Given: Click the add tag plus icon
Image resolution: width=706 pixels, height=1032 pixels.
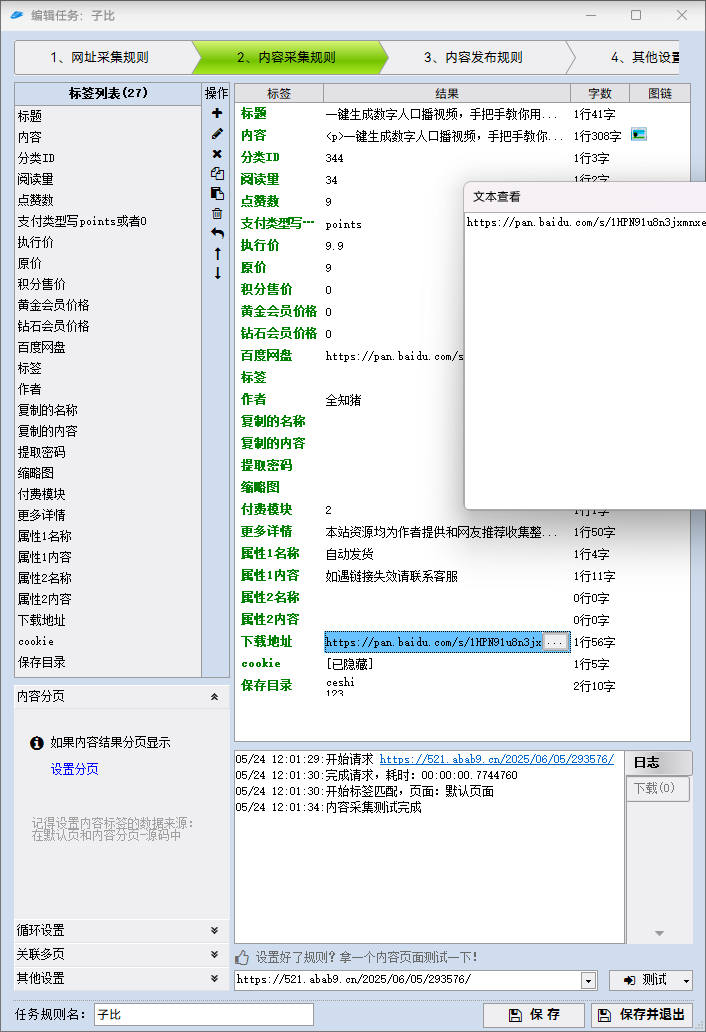Looking at the screenshot, I should [217, 113].
